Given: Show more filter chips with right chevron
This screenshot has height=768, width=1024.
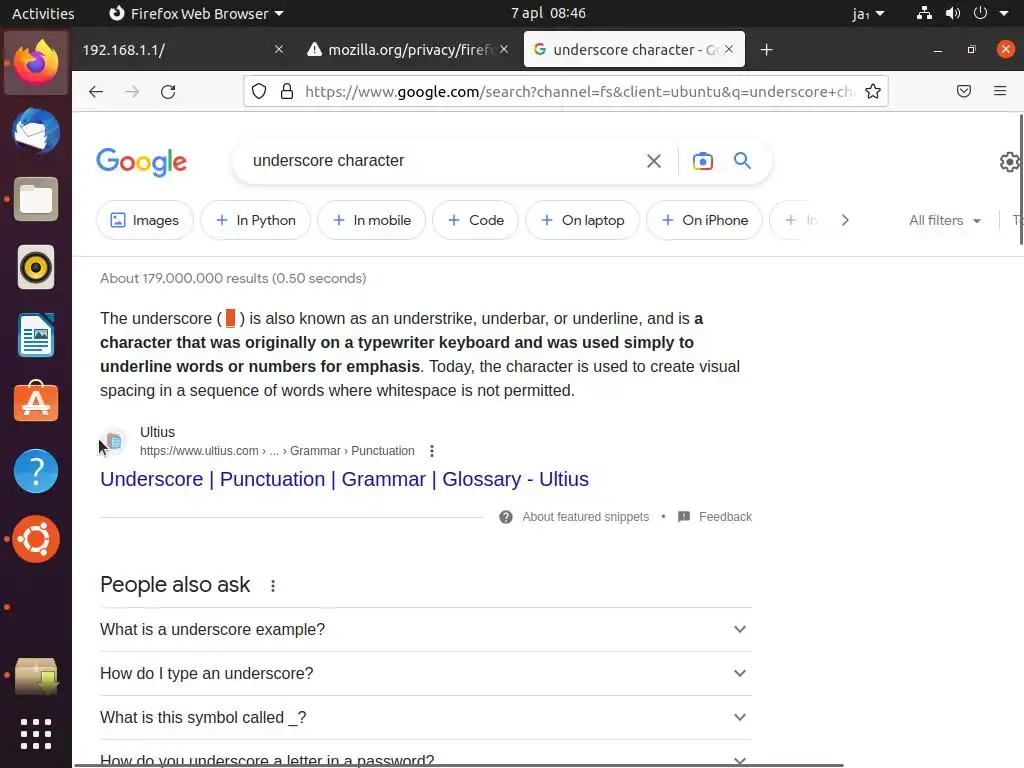Looking at the screenshot, I should coord(845,220).
